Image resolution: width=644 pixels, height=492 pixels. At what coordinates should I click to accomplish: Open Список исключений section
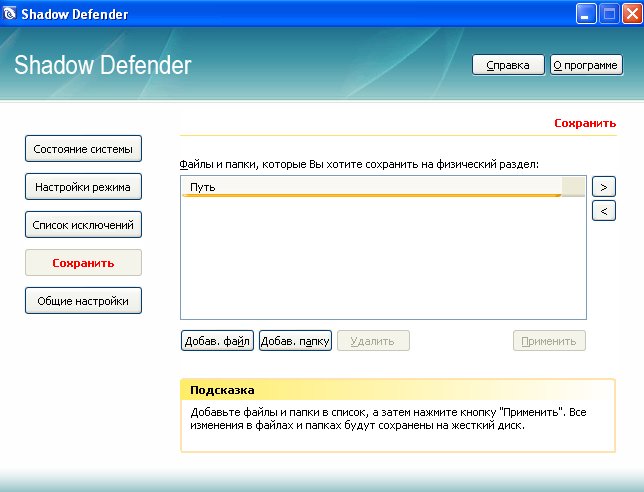pos(83,225)
